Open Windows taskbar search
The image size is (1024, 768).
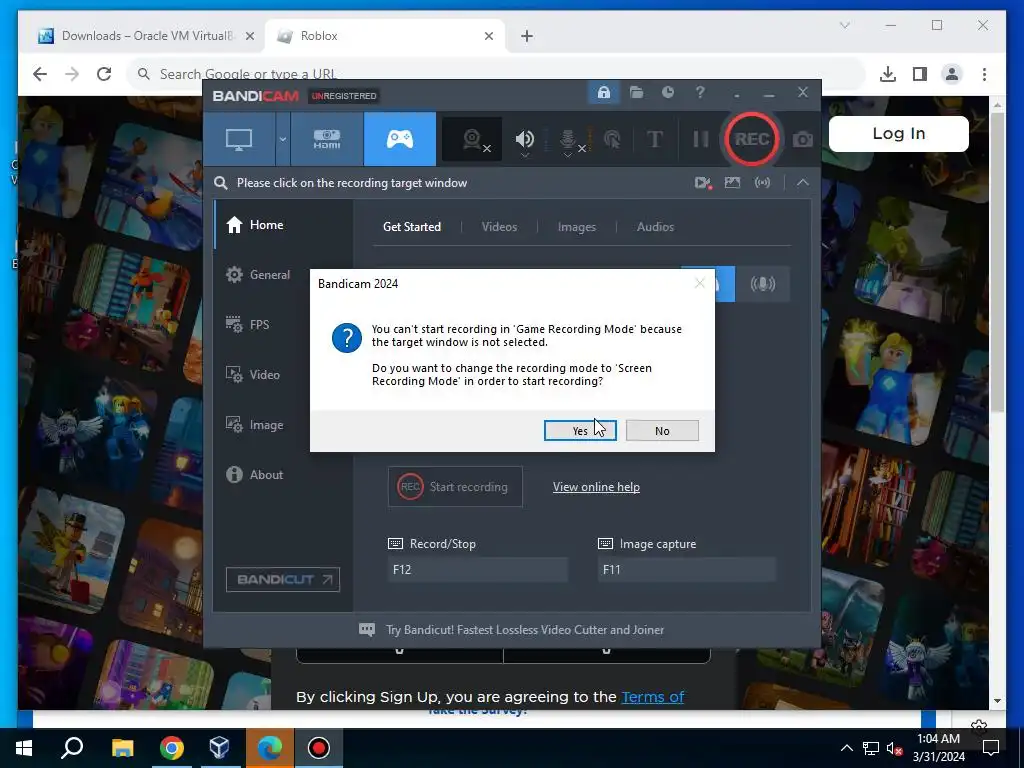72,748
